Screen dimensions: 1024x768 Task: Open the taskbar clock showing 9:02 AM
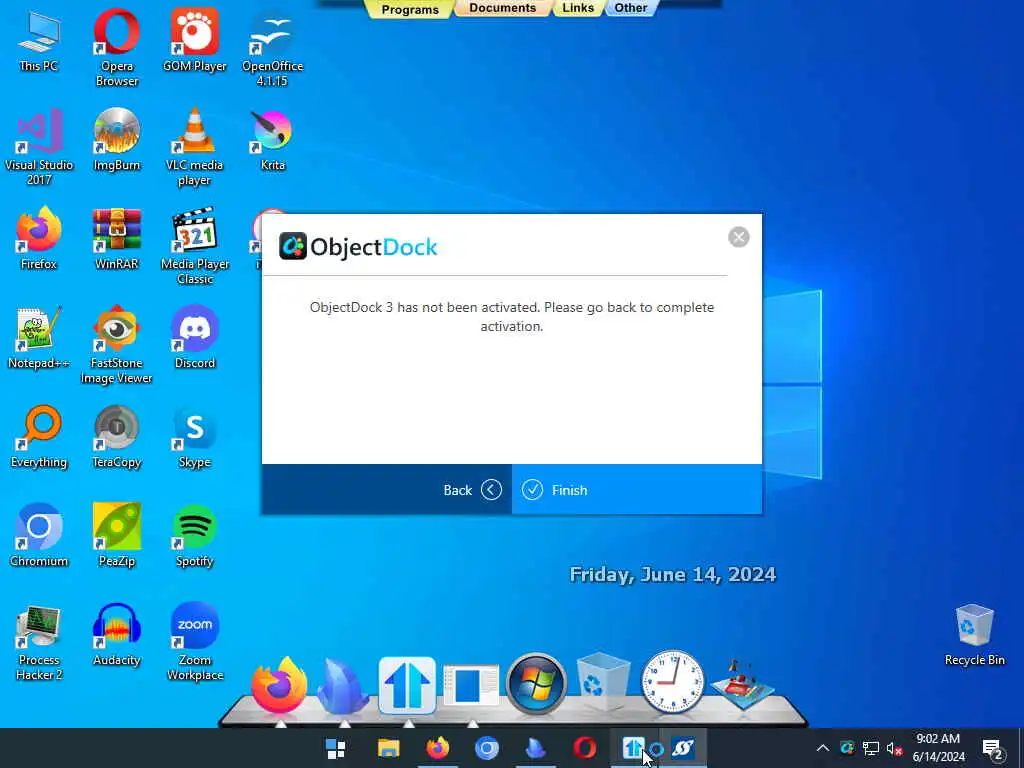click(x=938, y=748)
